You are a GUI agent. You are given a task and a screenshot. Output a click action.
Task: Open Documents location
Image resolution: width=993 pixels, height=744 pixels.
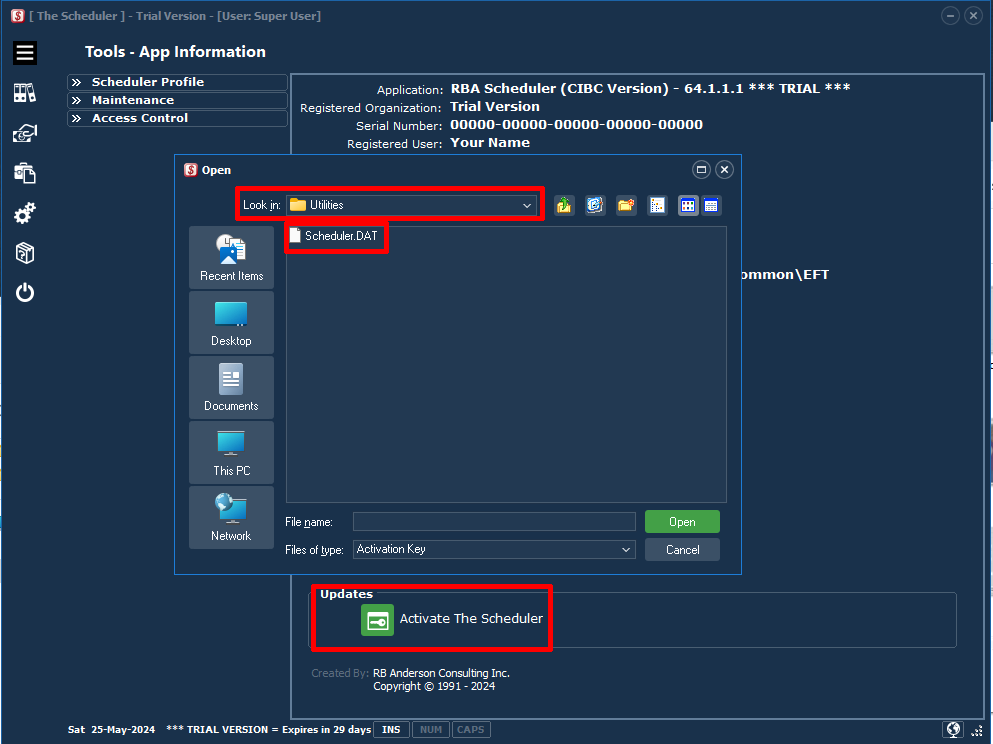click(231, 388)
